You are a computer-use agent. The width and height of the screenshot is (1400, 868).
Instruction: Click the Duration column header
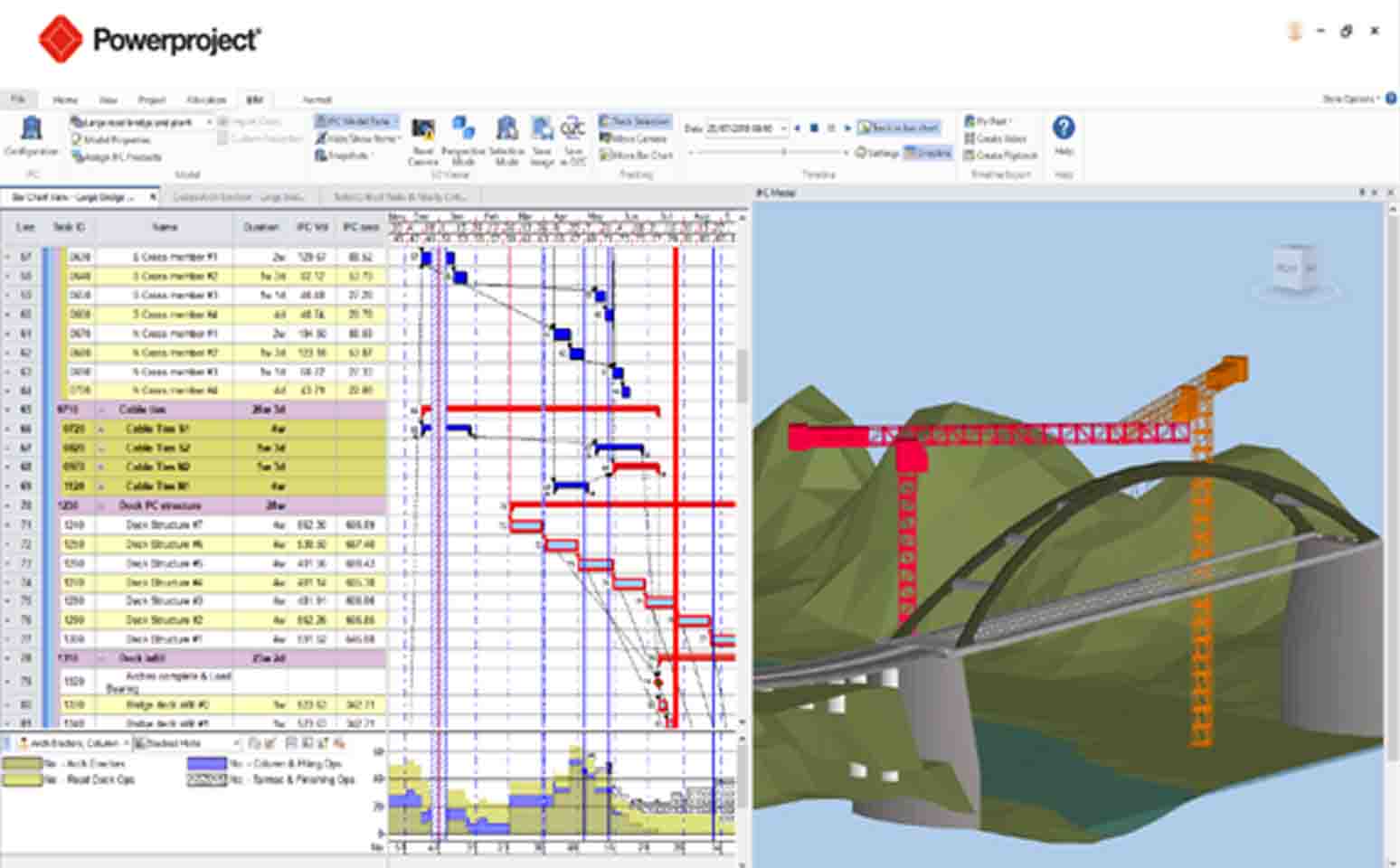click(261, 227)
